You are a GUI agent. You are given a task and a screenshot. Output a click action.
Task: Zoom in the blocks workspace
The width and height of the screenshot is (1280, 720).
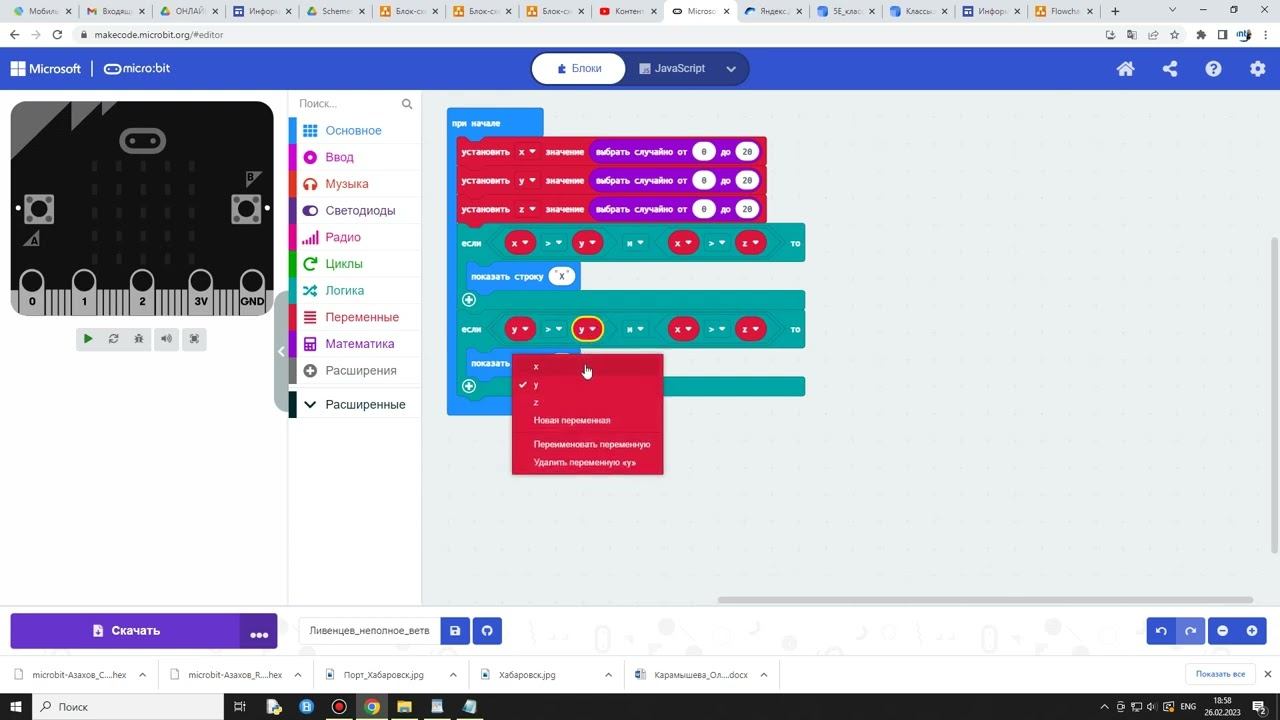[1252, 631]
